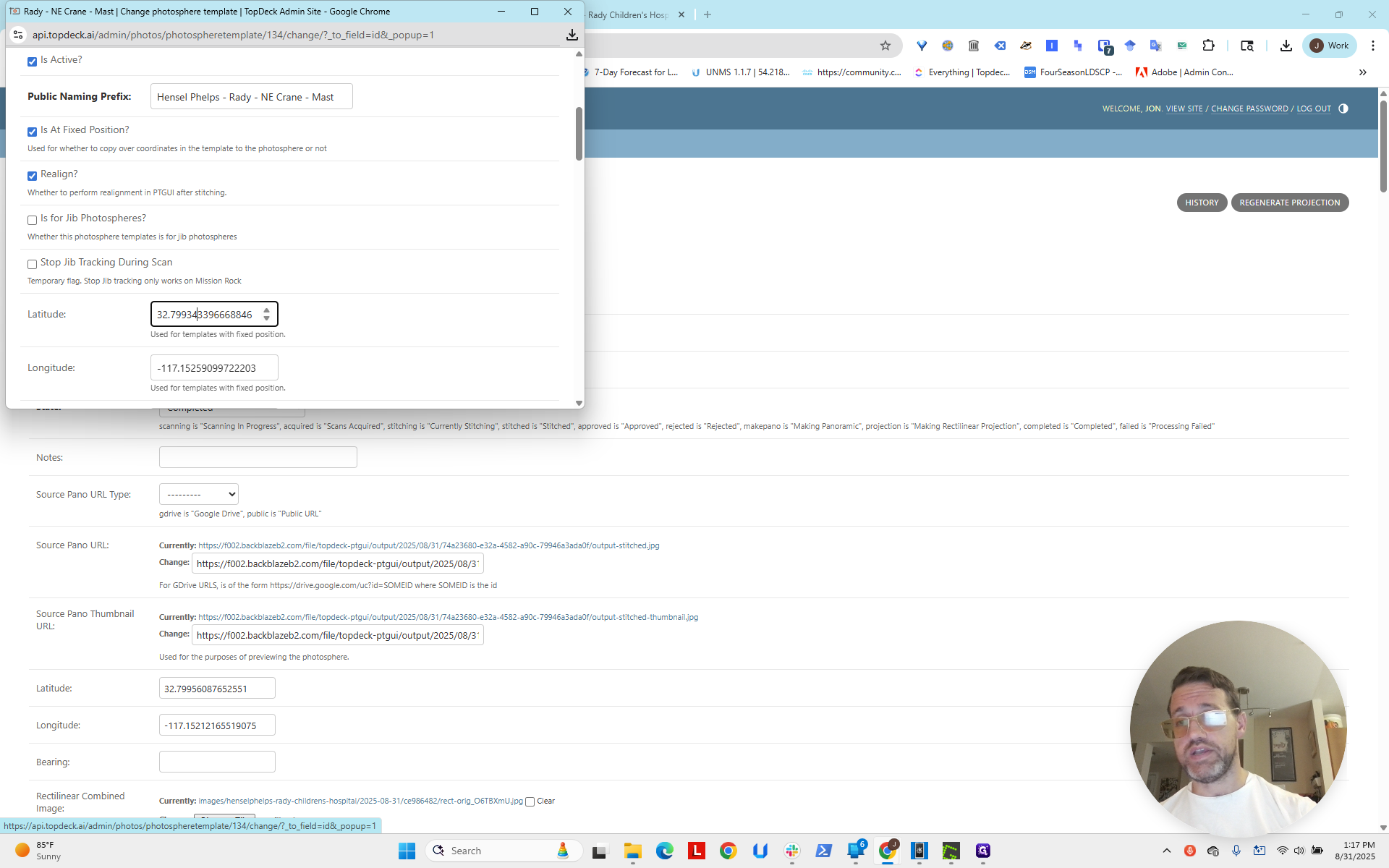Screen dimensions: 1389x868
Task: Switch to Rady Children's Hospital tab
Action: point(628,14)
